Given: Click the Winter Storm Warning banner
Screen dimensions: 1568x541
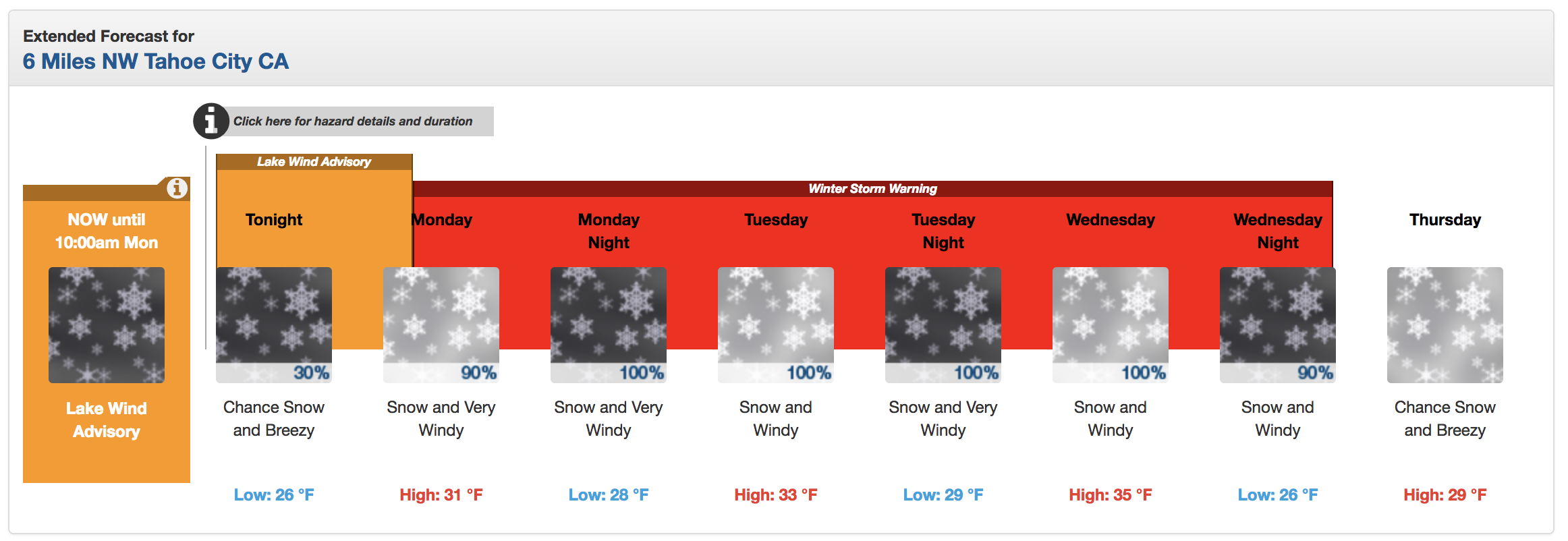Looking at the screenshot, I should [872, 189].
